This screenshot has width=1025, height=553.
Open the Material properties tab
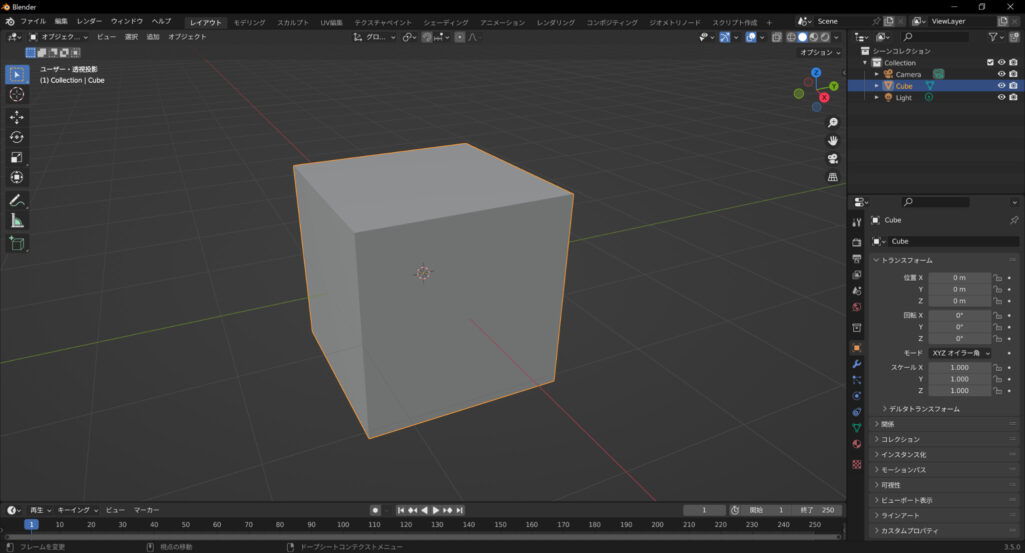click(x=857, y=444)
